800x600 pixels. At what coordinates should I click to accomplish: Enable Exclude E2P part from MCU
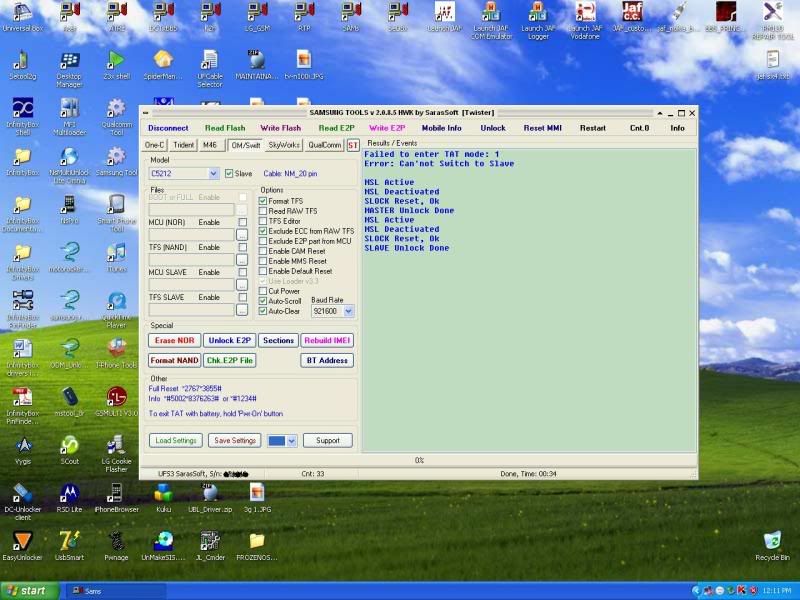pyautogui.click(x=263, y=241)
